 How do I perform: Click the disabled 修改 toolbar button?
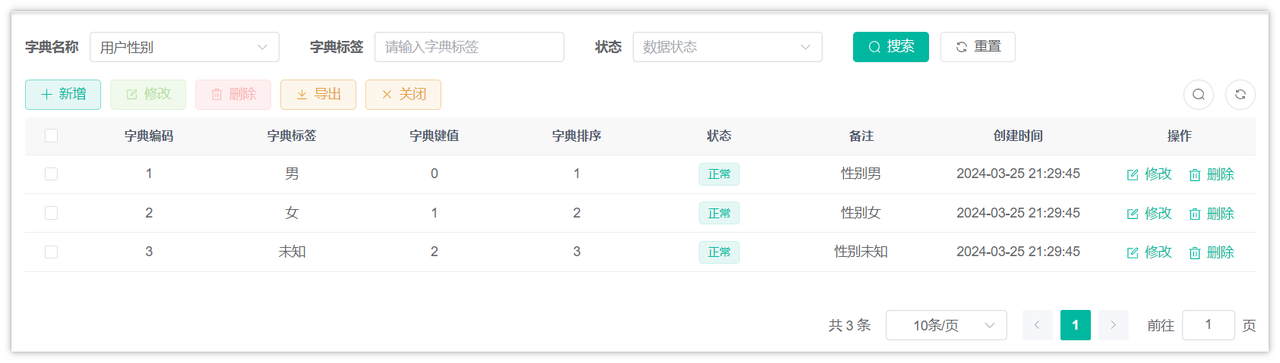(x=148, y=95)
